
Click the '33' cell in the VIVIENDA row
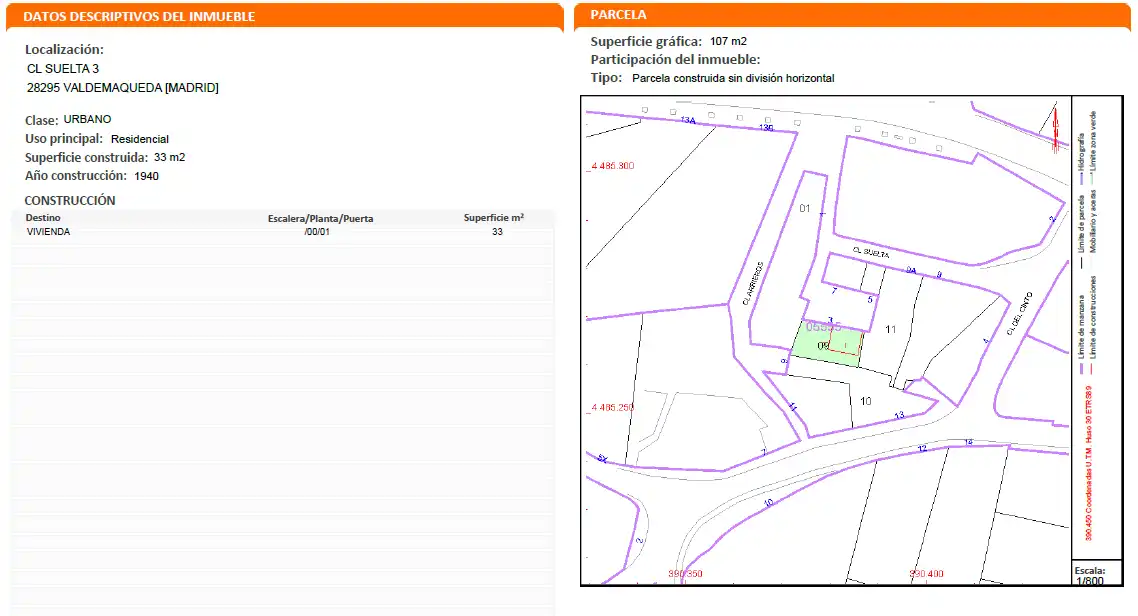(497, 232)
